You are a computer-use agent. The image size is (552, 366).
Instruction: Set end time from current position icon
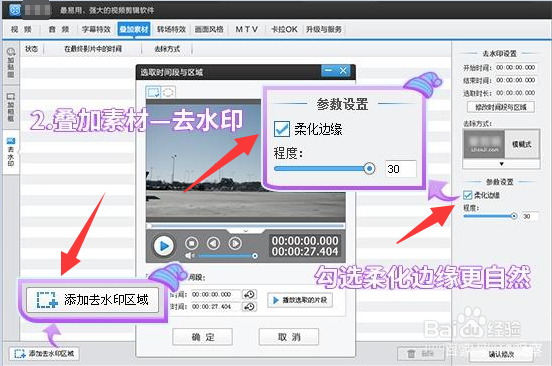250,307
